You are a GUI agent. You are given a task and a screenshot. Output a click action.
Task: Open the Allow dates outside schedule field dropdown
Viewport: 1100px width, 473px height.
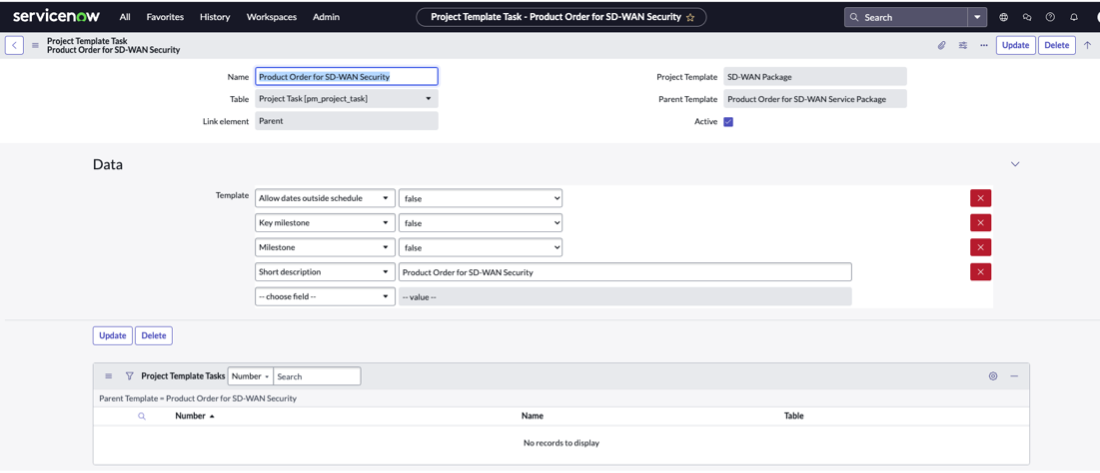[x=325, y=199]
